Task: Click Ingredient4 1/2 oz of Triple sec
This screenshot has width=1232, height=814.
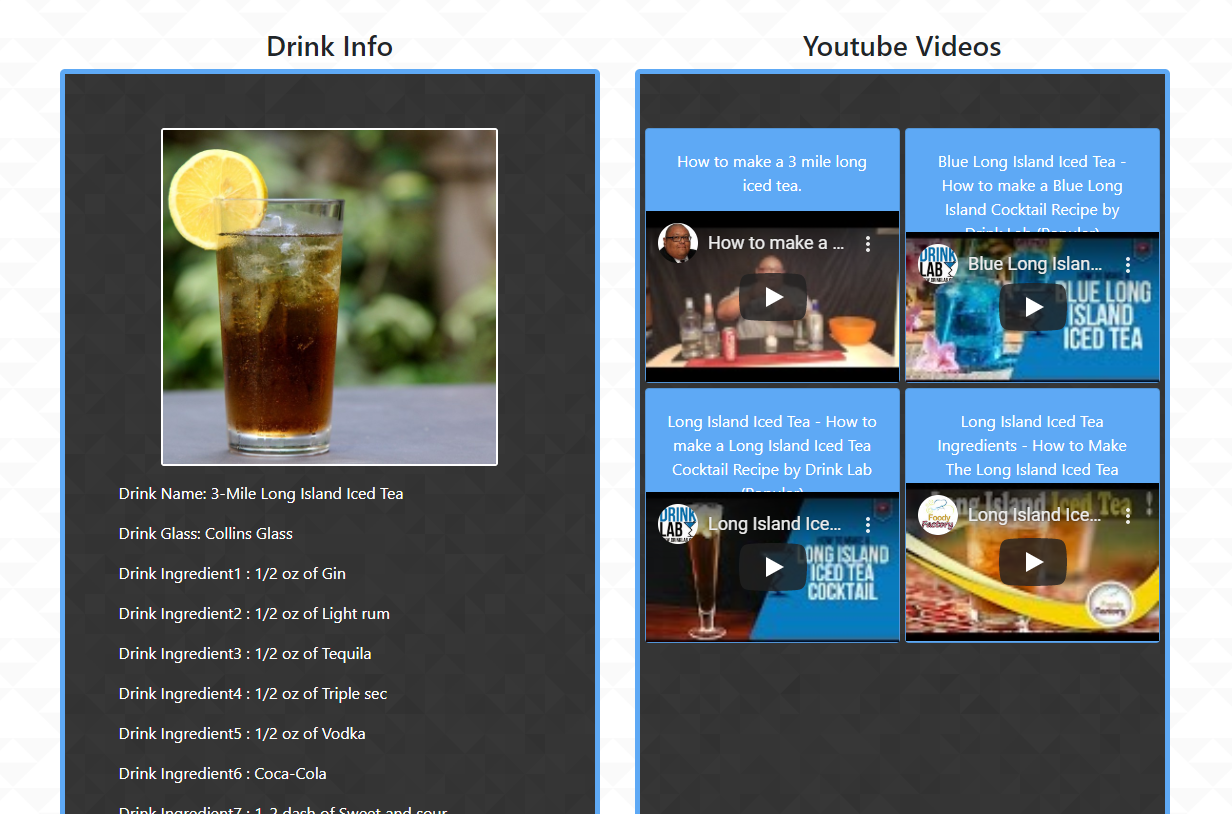Action: click(x=253, y=694)
